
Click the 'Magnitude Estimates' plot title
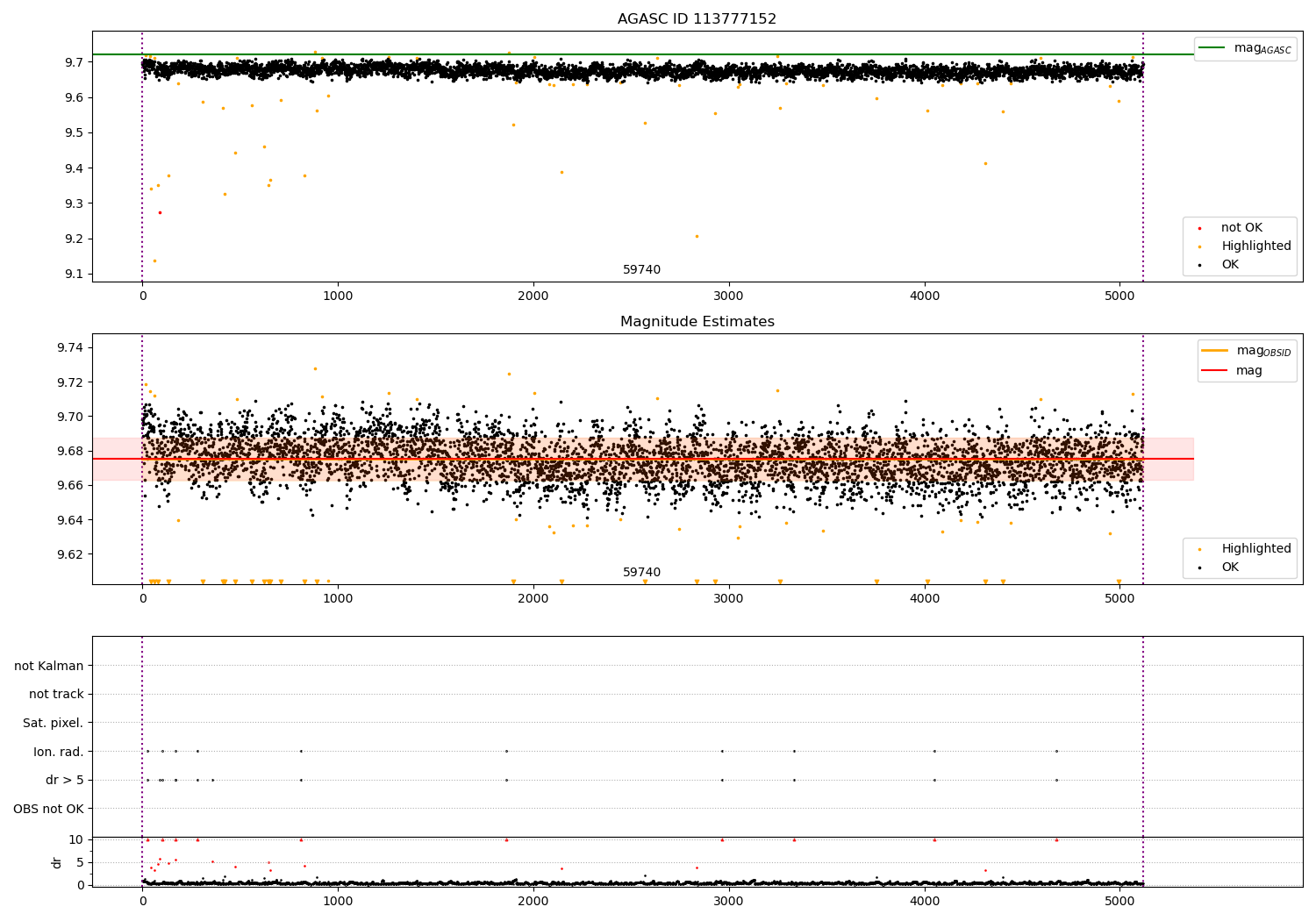697,322
